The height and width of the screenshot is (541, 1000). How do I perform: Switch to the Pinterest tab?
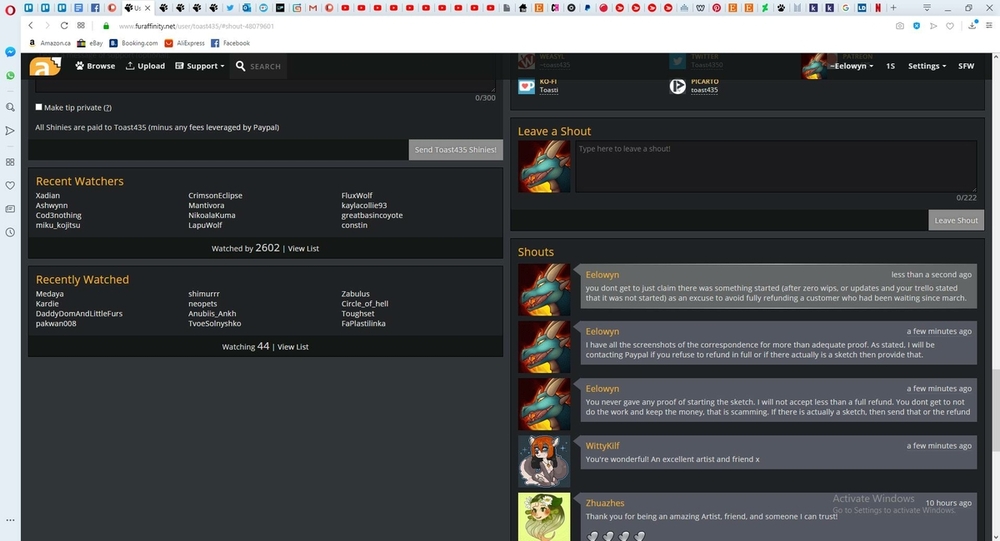716,8
